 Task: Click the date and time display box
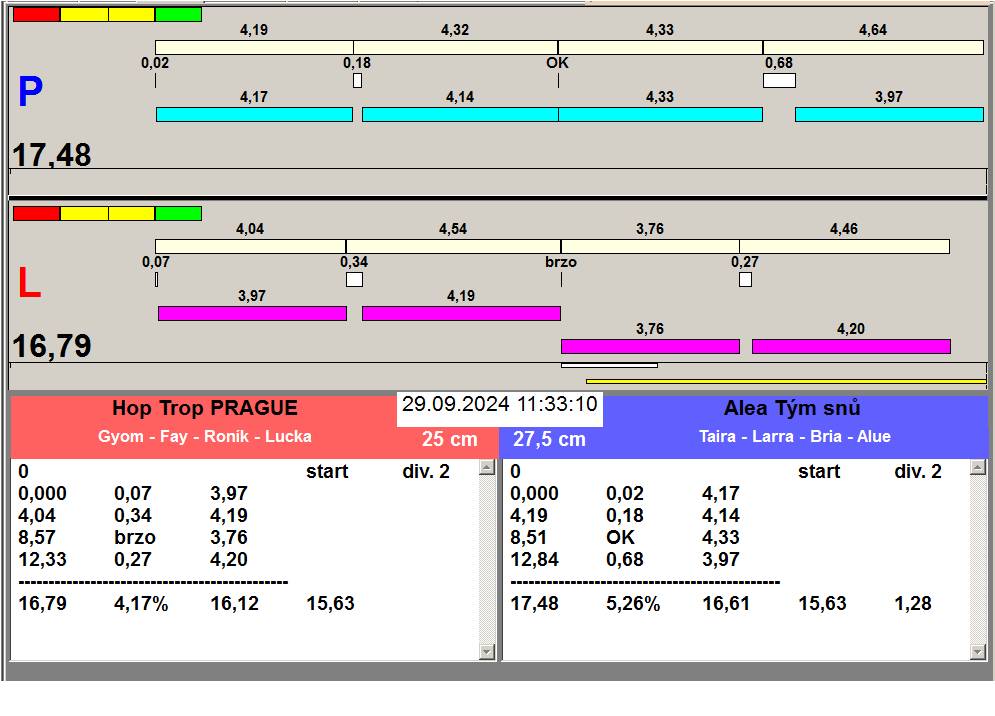click(x=499, y=405)
